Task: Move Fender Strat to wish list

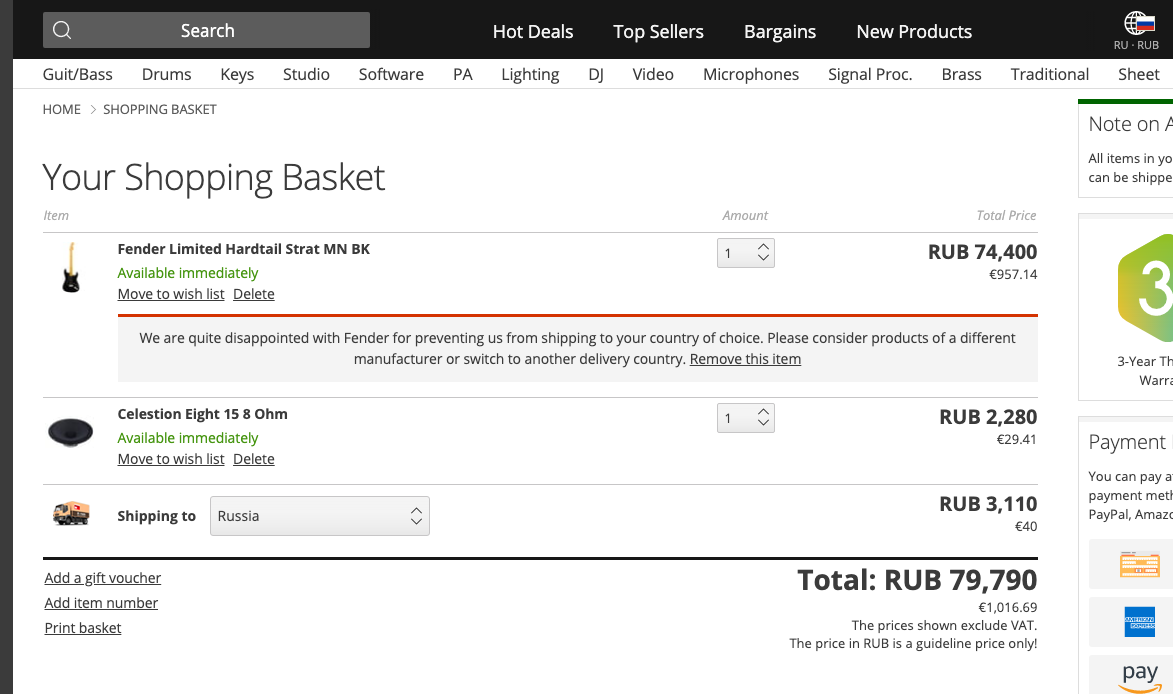Action: tap(171, 294)
